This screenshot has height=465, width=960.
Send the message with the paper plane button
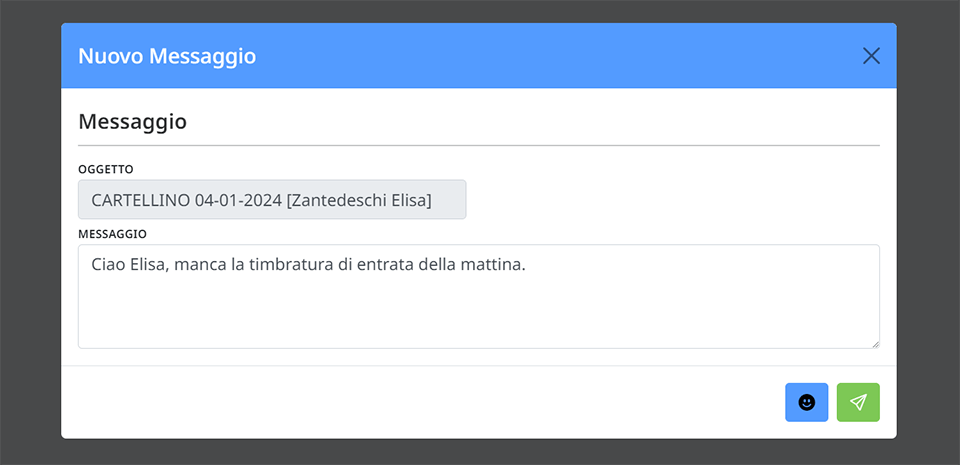858,402
